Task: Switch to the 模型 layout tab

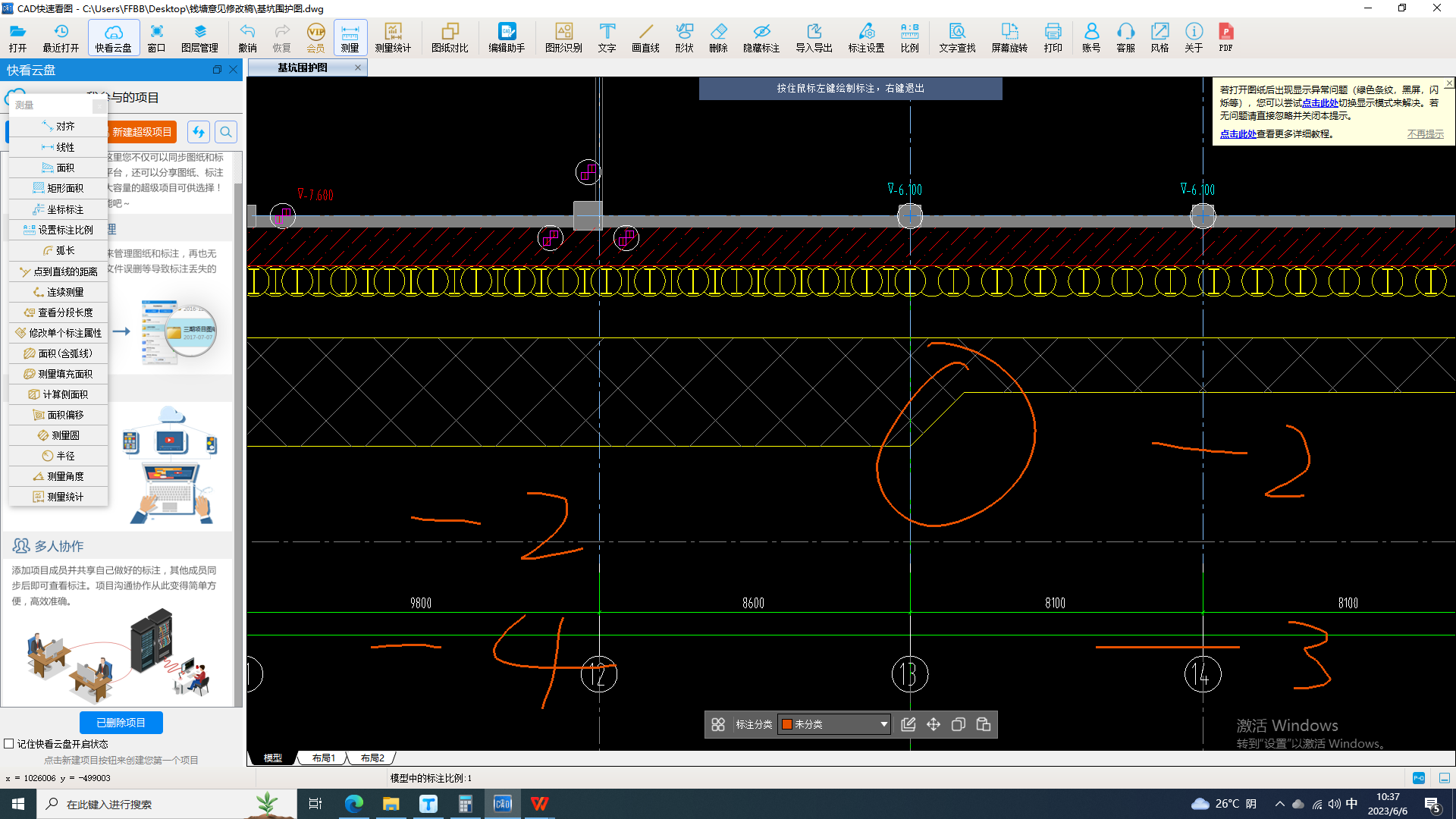Action: point(272,758)
